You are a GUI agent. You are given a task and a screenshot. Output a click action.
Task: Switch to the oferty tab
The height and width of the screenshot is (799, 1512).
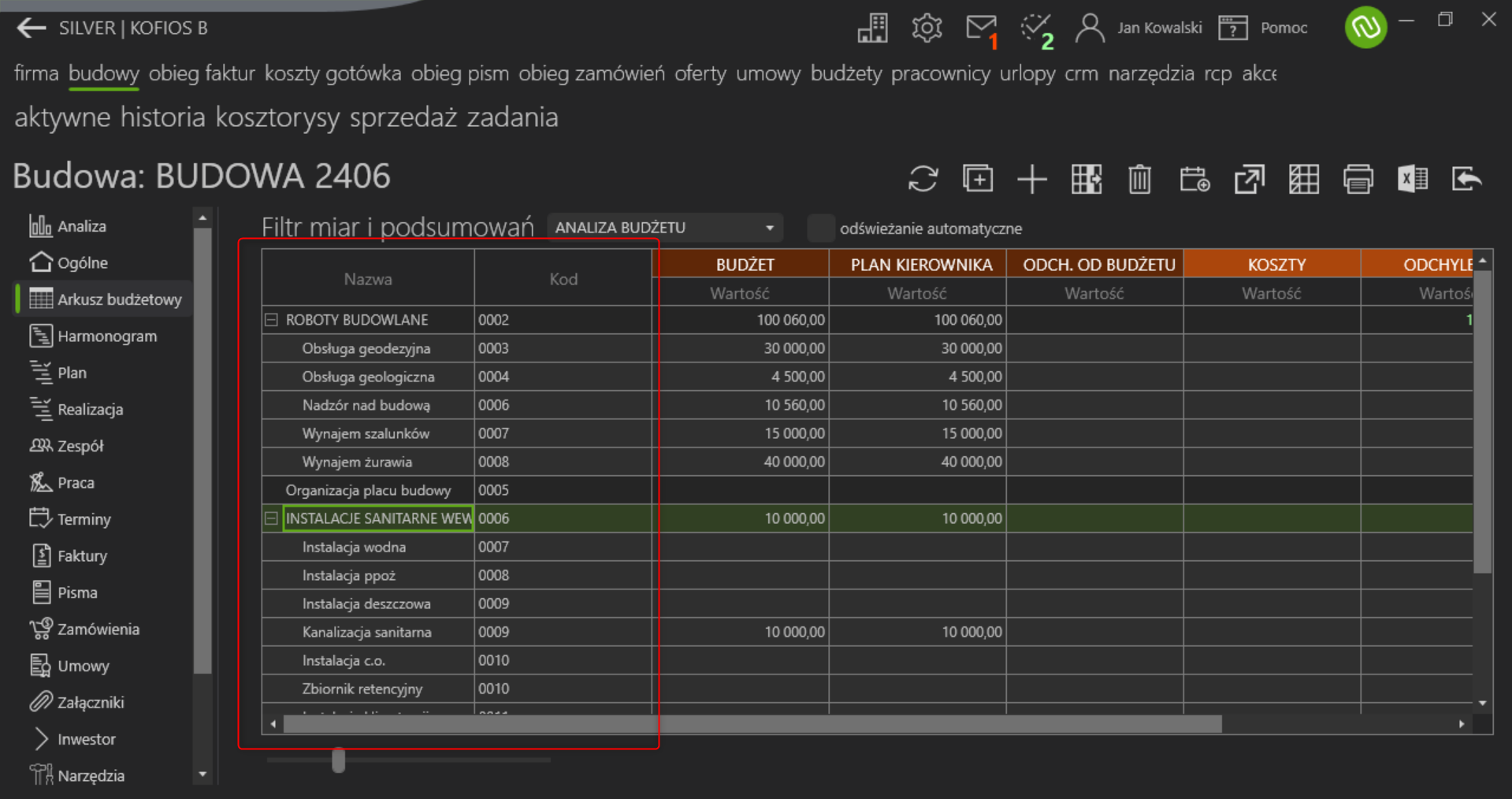pos(700,73)
